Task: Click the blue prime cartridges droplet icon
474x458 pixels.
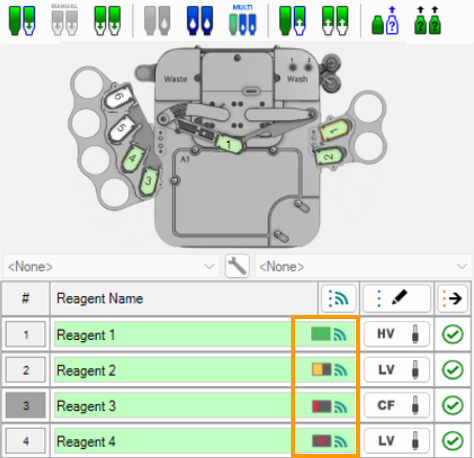Action: pos(200,21)
